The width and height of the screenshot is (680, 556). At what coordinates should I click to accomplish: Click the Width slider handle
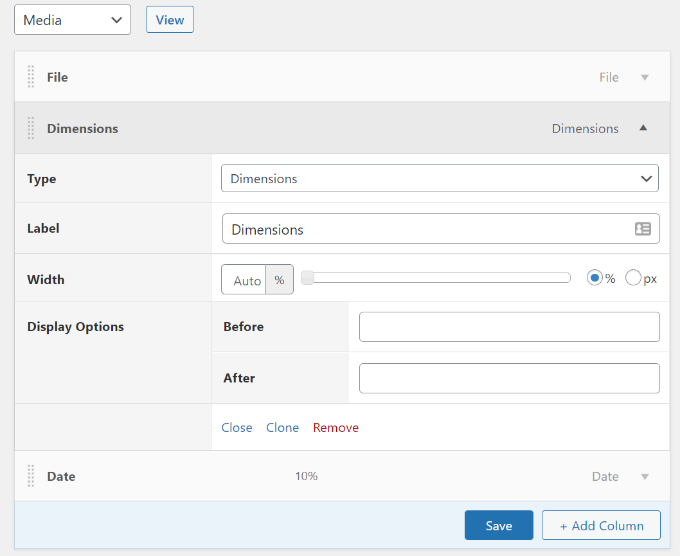pos(308,278)
